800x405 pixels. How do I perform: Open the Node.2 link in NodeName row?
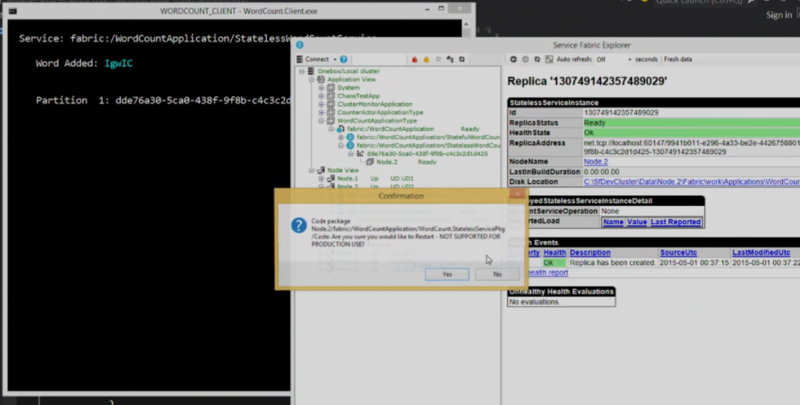click(x=595, y=162)
